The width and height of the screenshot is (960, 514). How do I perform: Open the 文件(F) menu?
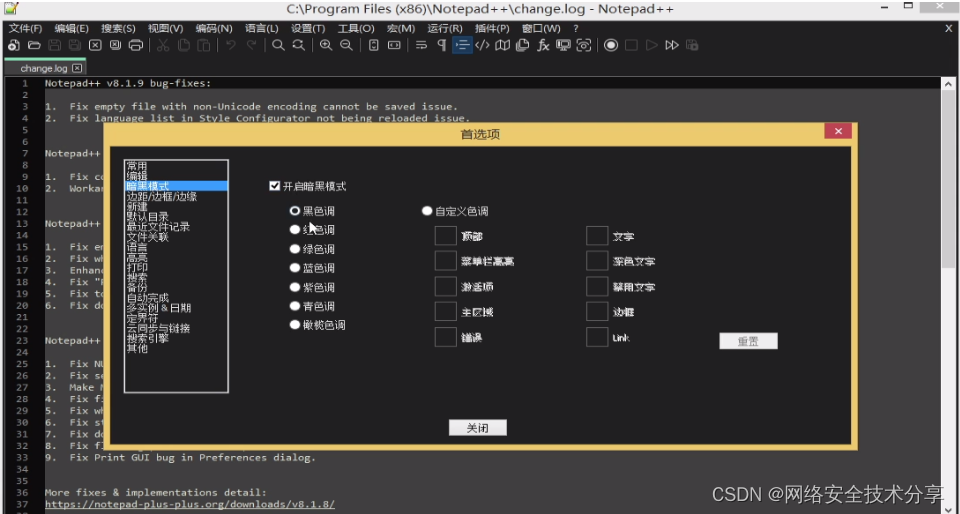click(25, 29)
